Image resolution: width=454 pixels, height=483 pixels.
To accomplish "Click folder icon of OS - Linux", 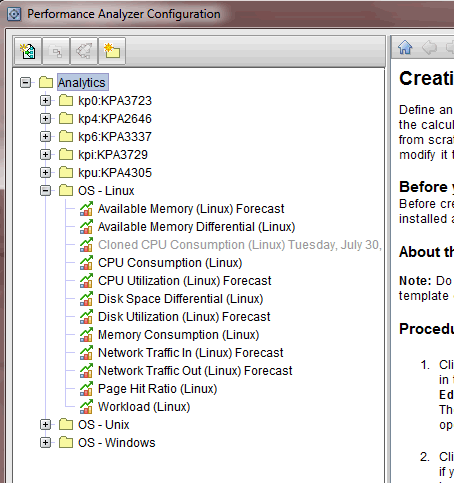I will pyautogui.click(x=66, y=191).
